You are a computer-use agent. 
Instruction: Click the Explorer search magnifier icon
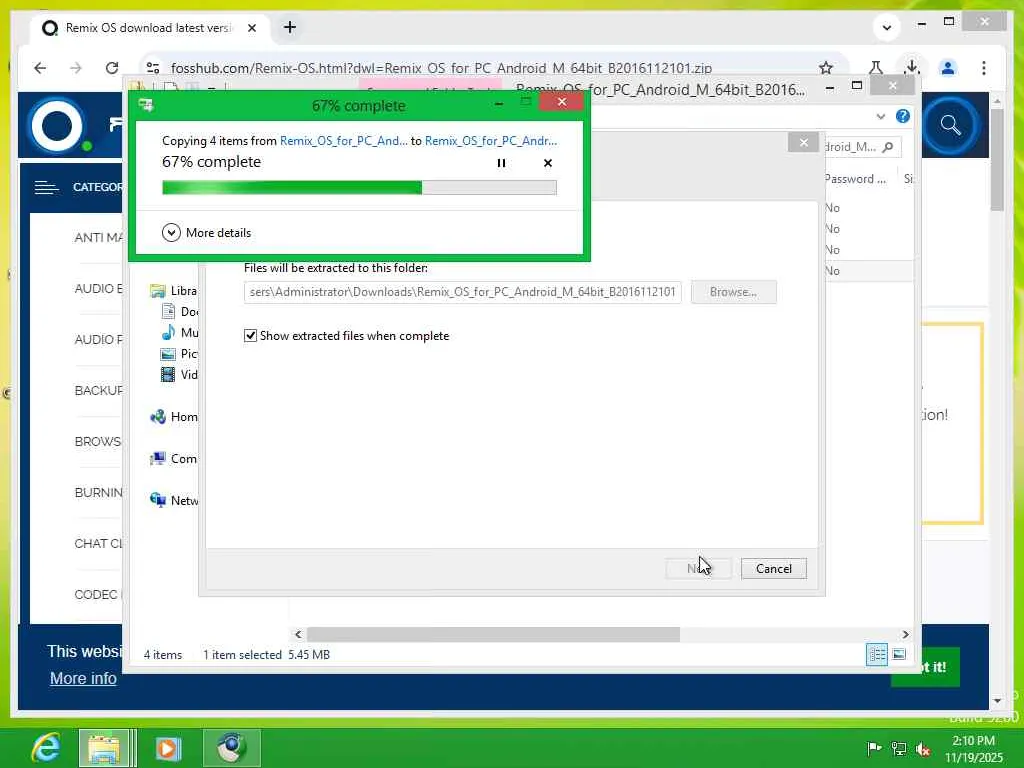click(888, 147)
